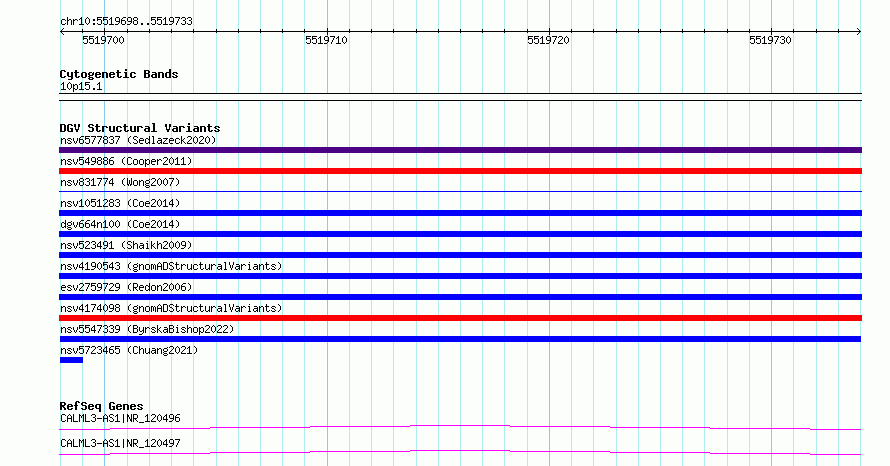Open the nsv4174098 (gnomADStructuralVariants) label
Viewport: 890px width, 466px height.
[171, 308]
